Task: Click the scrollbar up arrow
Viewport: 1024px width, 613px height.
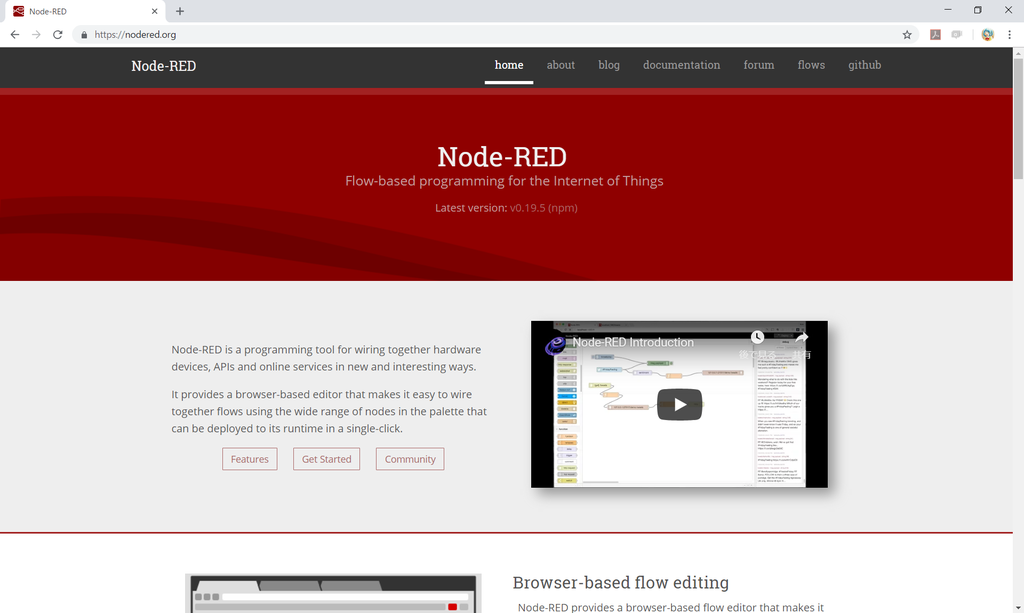Action: click(1018, 53)
